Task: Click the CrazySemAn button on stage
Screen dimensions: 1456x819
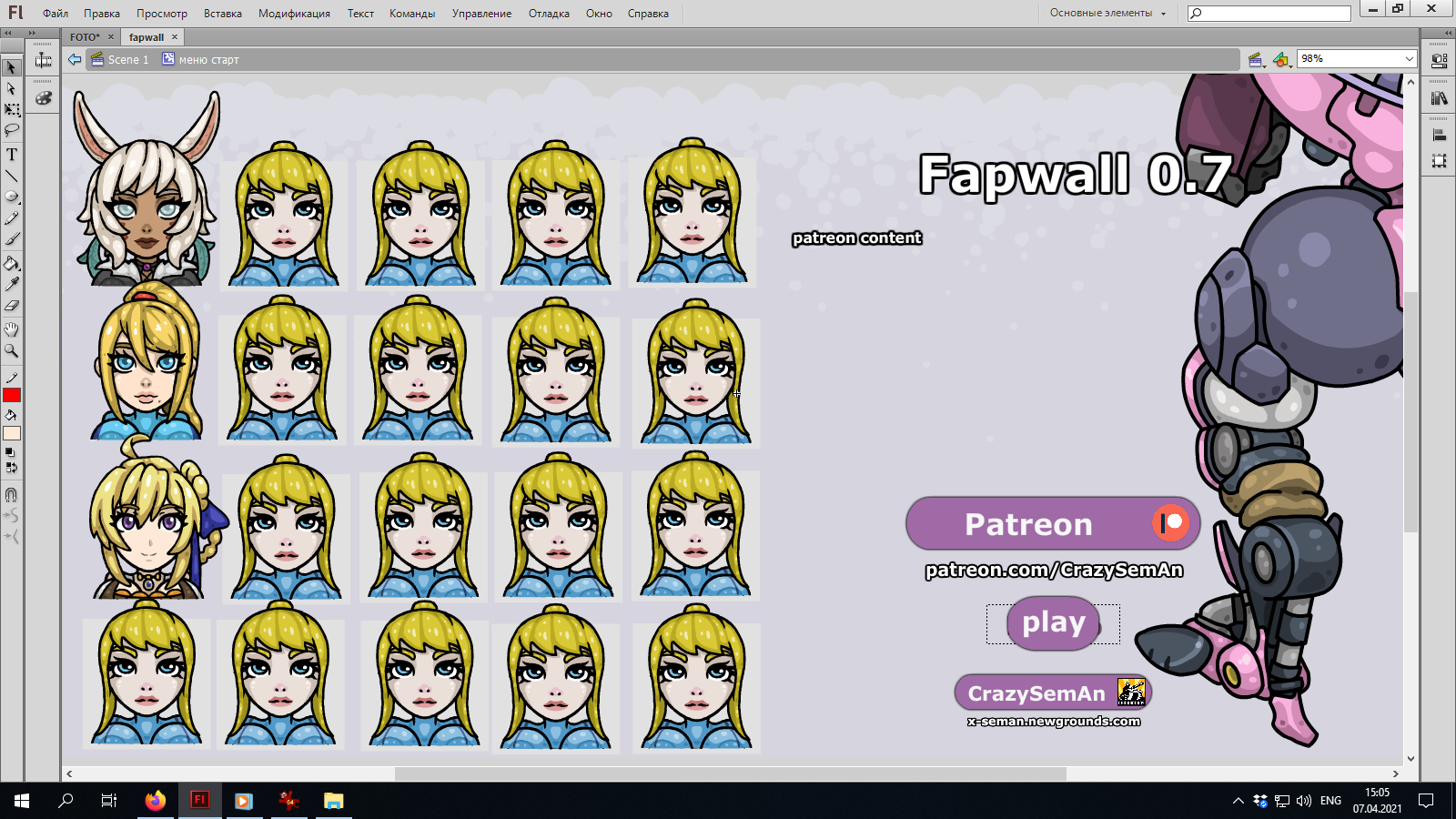Action: coord(1053,693)
